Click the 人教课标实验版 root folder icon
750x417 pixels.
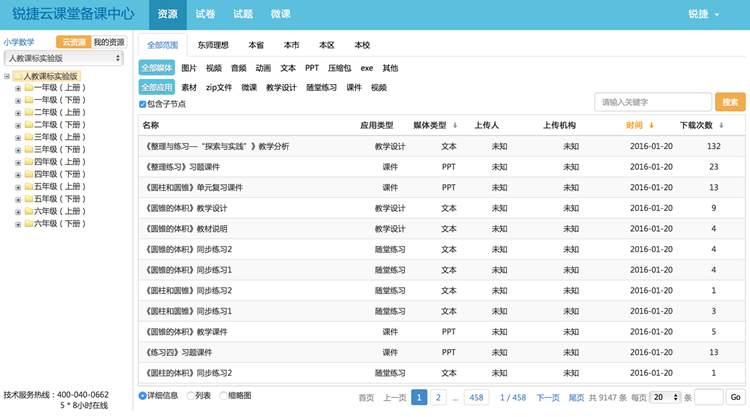(x=17, y=76)
